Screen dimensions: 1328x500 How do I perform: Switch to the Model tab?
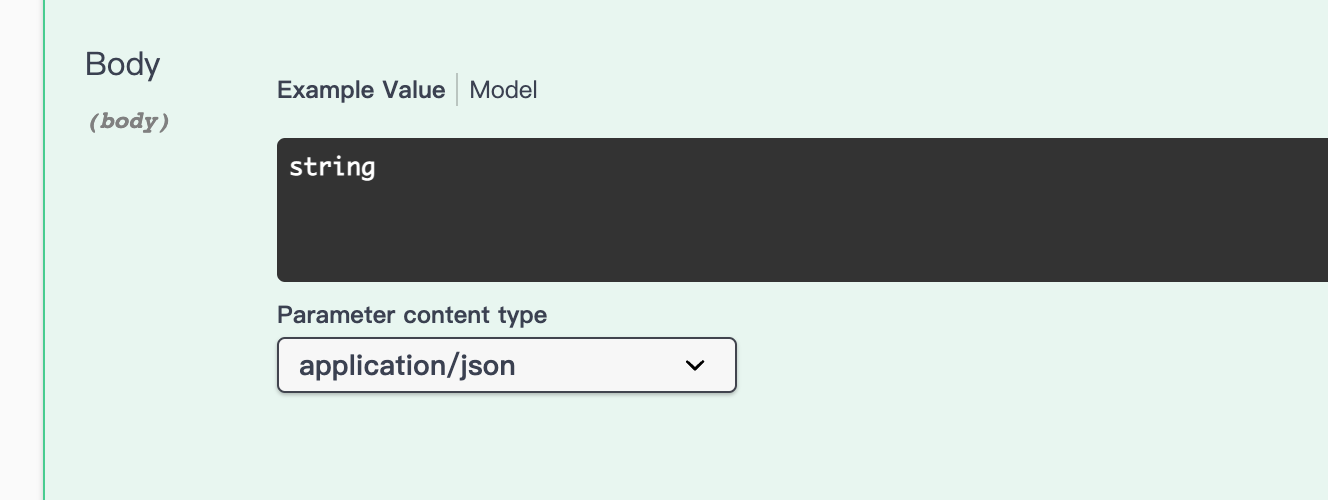(x=503, y=90)
